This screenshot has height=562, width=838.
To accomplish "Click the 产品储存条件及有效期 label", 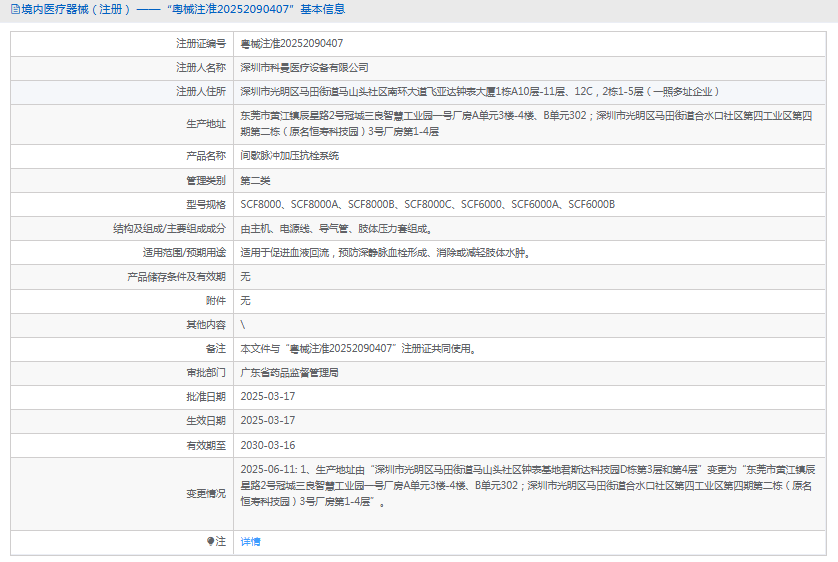I will pyautogui.click(x=176, y=277).
